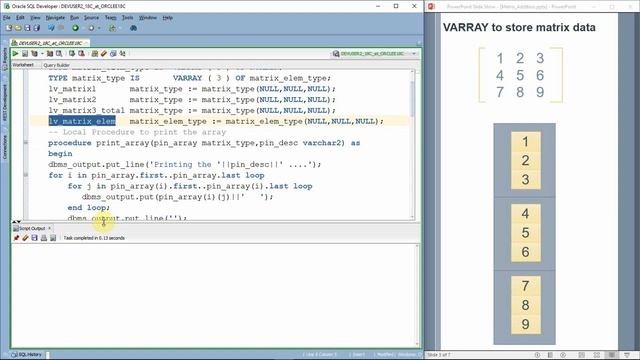Click the Save icon in main toolbar
This screenshot has width=640, height=360.
pyautogui.click(x=27, y=28)
